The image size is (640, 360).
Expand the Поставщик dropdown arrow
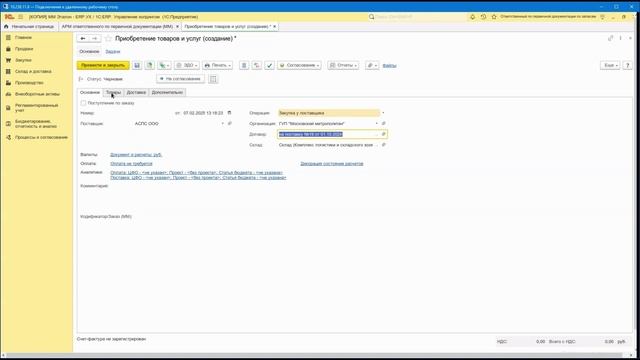click(x=223, y=123)
